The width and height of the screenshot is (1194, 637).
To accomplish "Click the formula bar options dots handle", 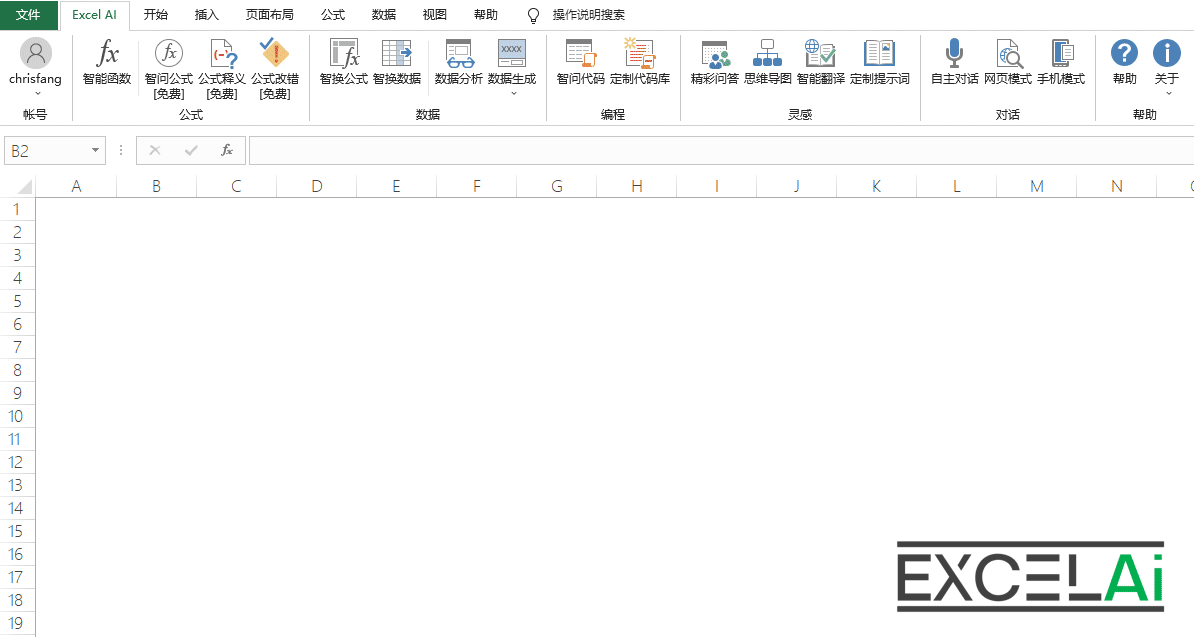I will (120, 150).
